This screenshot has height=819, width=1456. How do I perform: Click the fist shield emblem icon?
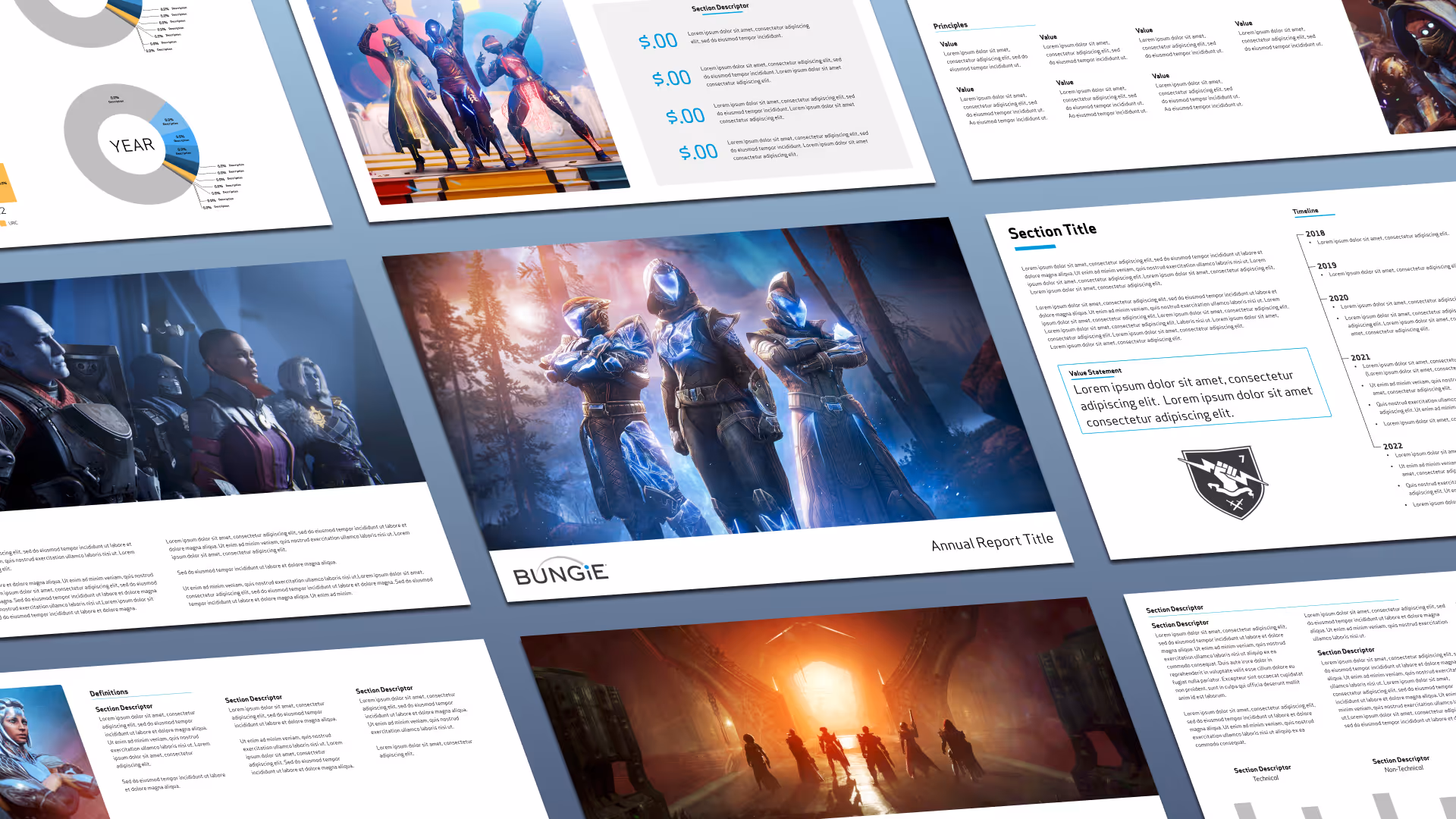(1222, 481)
